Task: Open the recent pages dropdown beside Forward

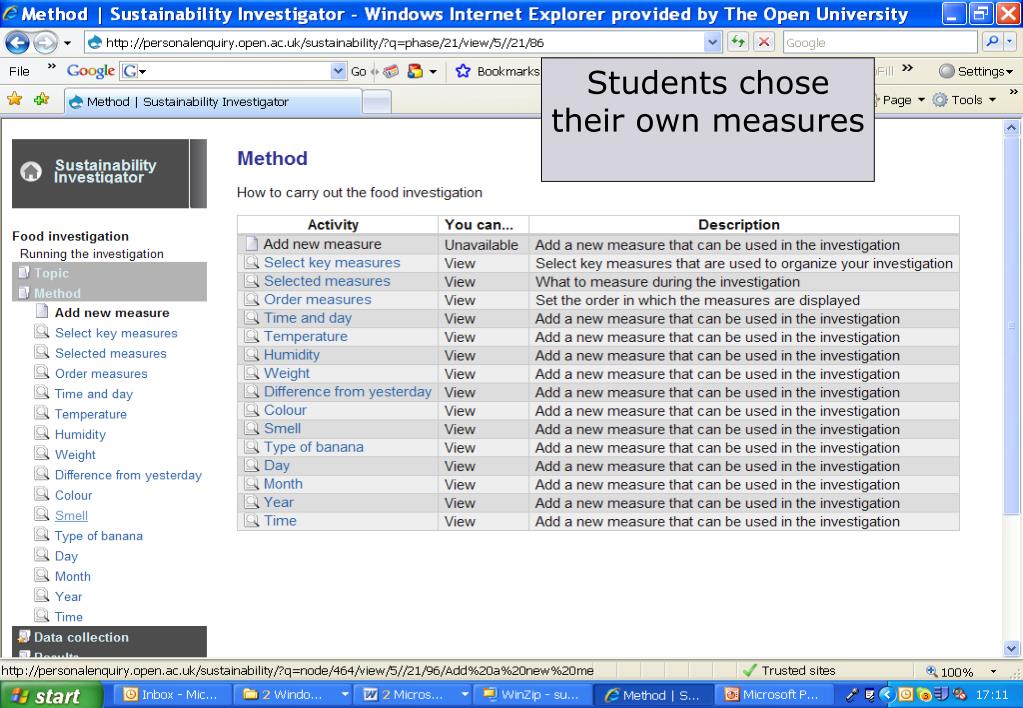Action: pyautogui.click(x=67, y=44)
